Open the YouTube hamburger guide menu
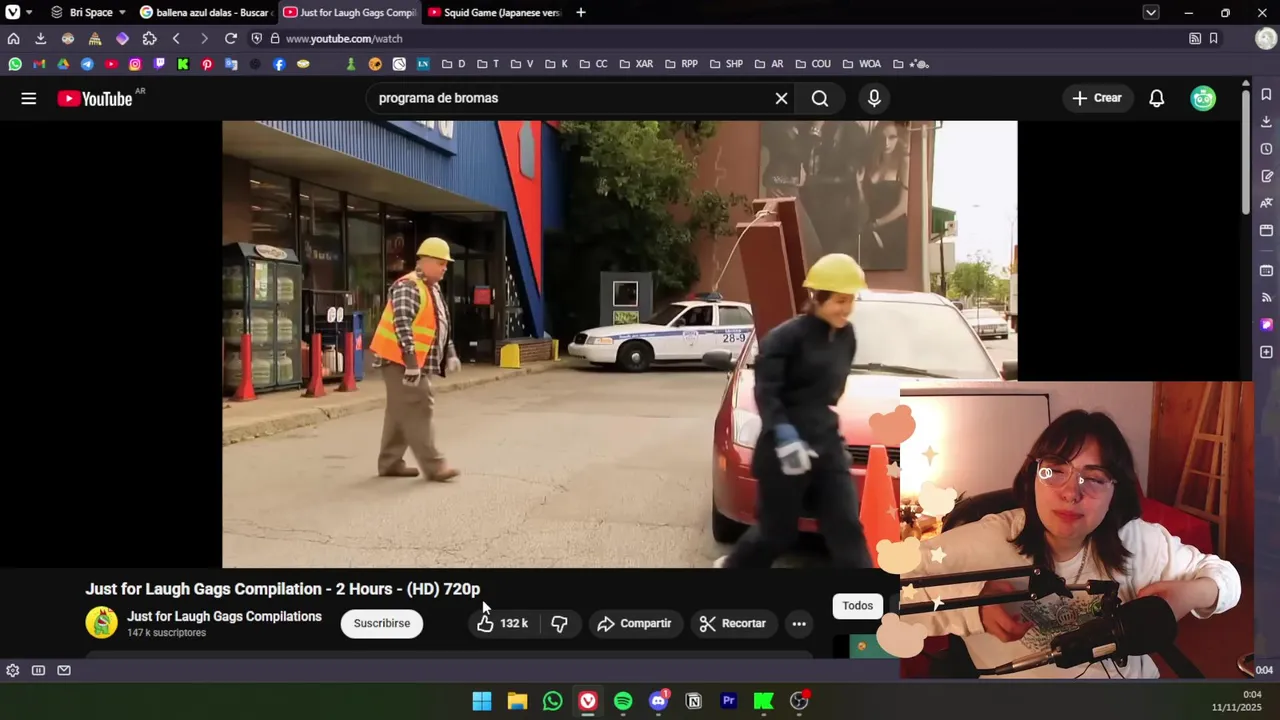 click(x=29, y=98)
